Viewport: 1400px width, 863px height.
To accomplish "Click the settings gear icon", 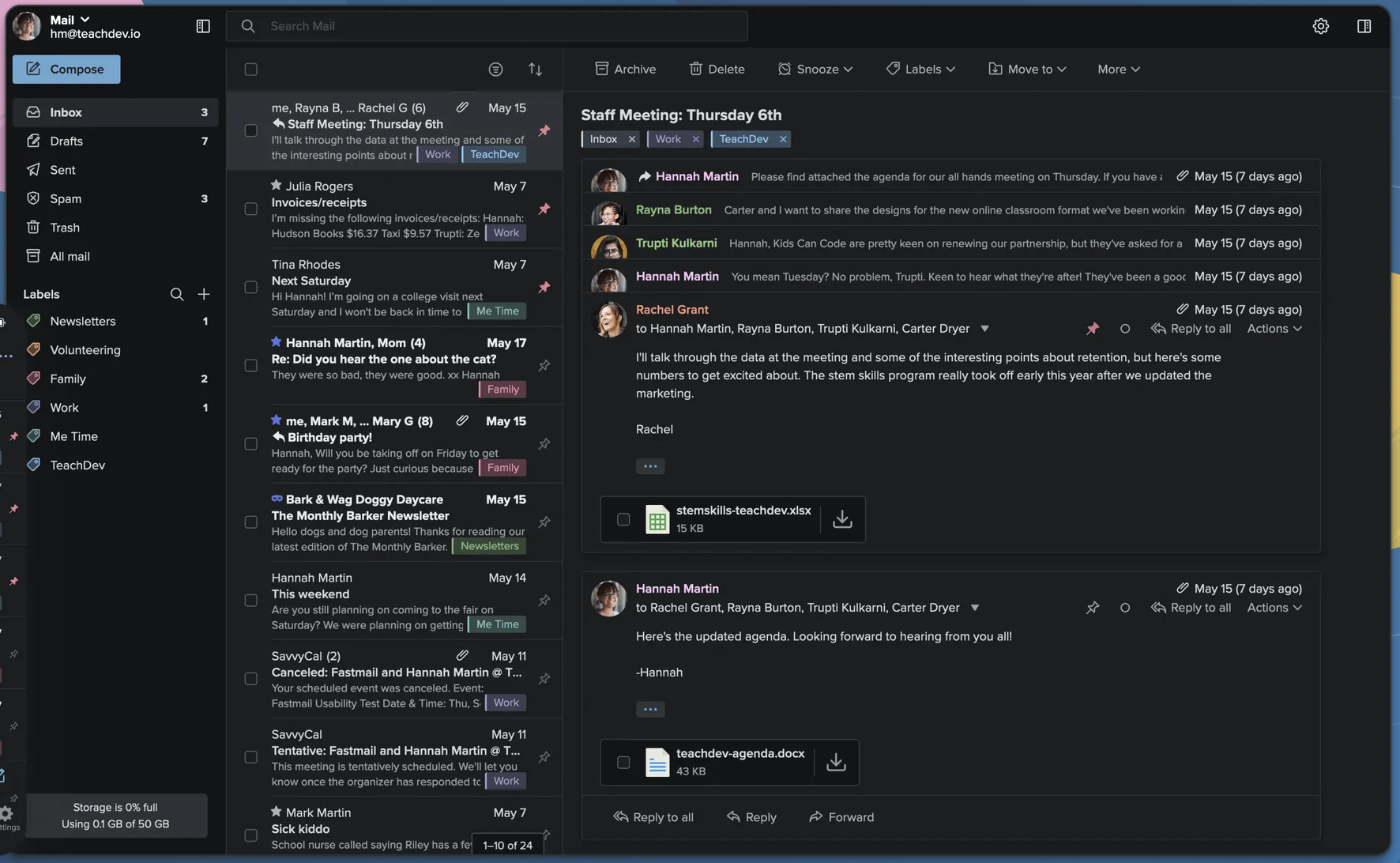I will point(1321,25).
